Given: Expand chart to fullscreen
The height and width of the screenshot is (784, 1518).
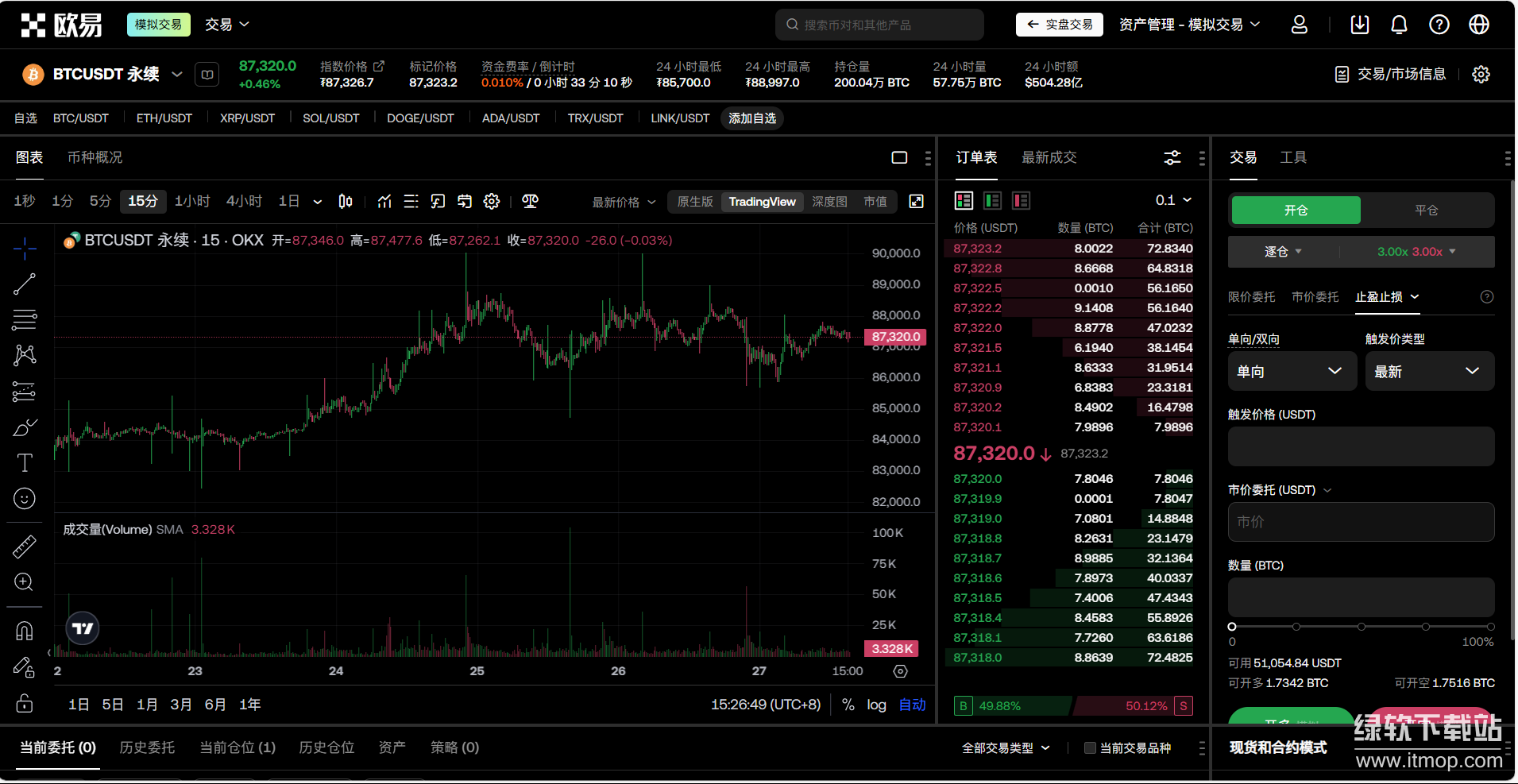Looking at the screenshot, I should coord(916,202).
